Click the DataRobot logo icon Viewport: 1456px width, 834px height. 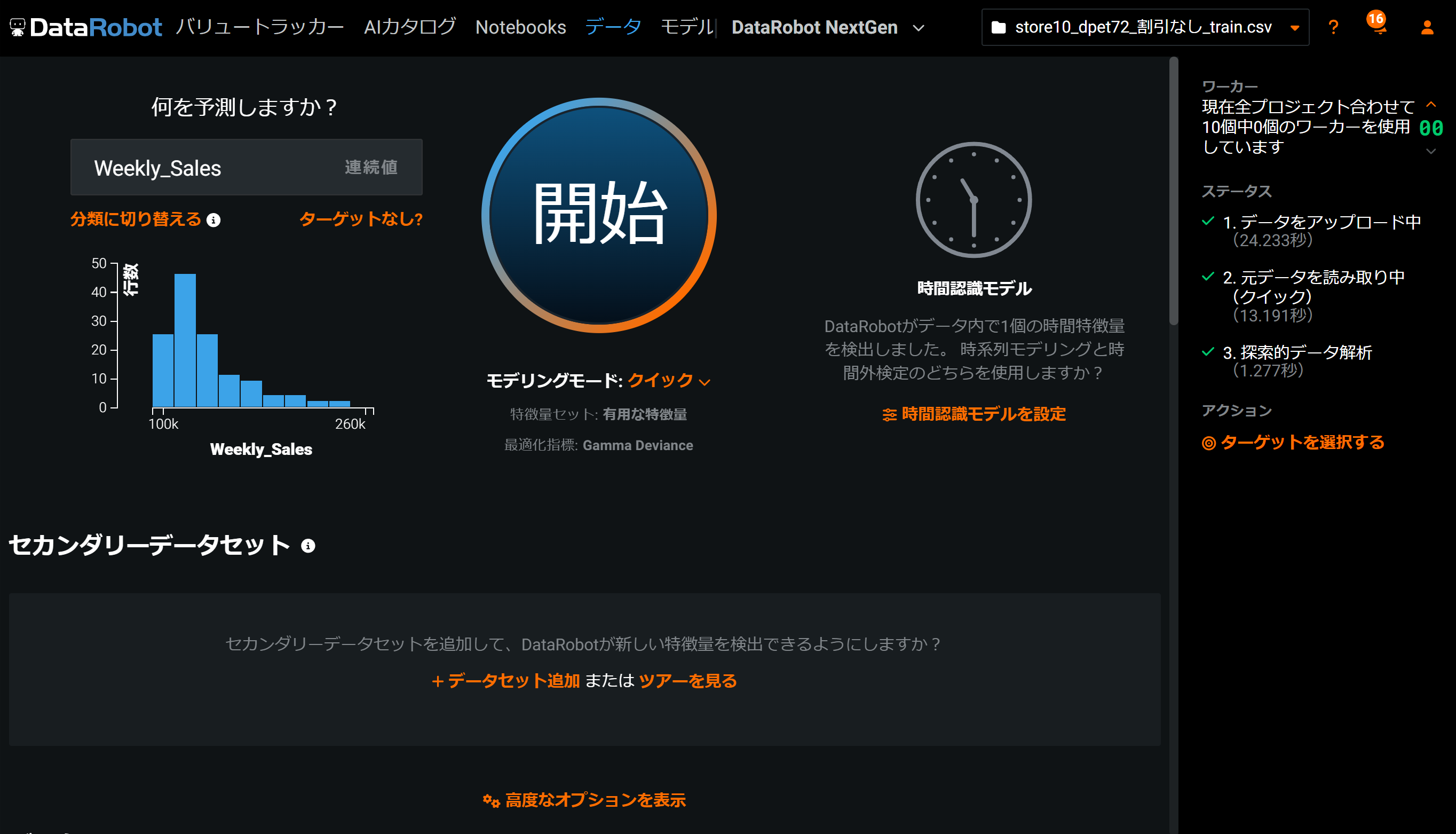18,27
